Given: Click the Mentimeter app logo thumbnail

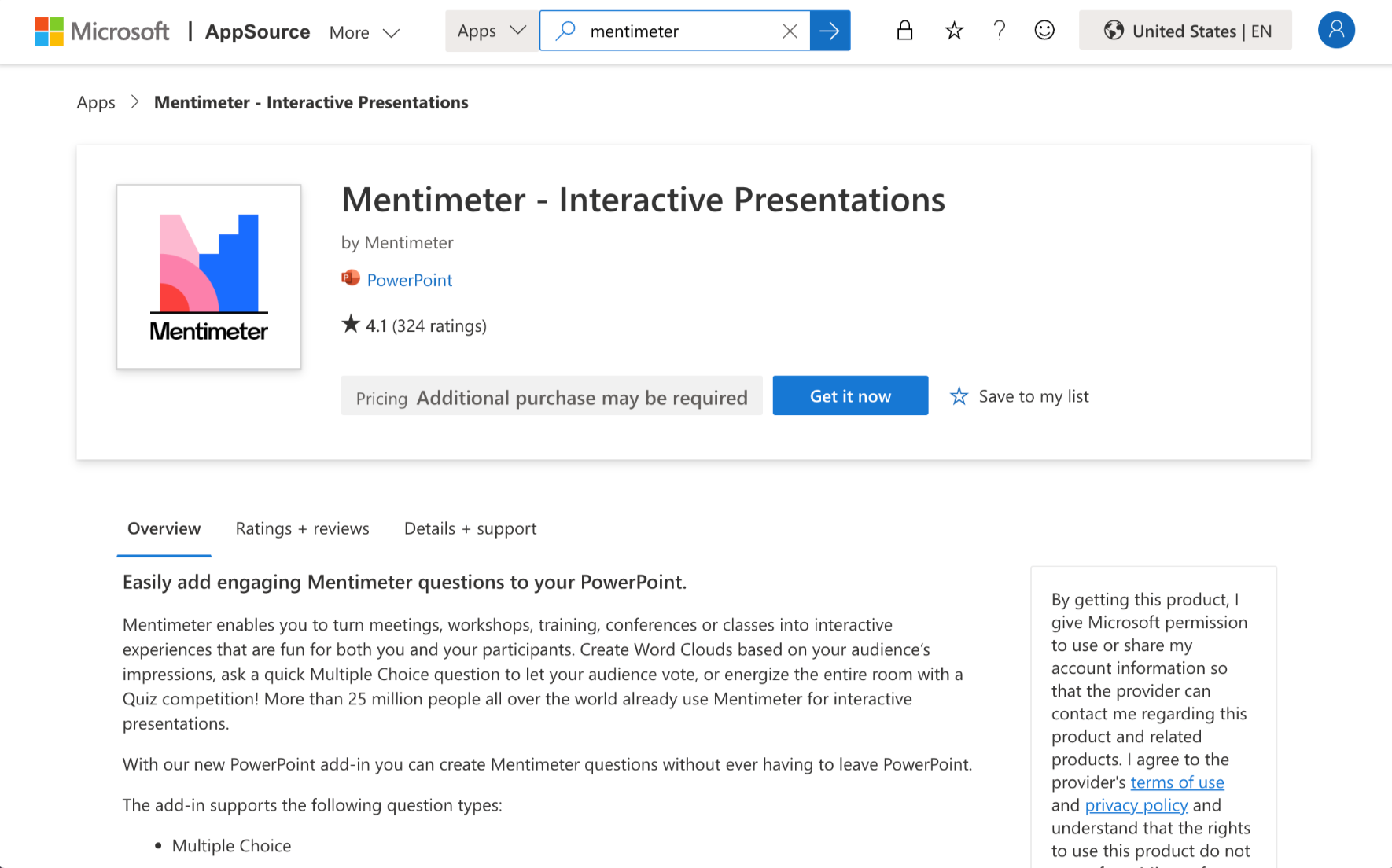Looking at the screenshot, I should (x=208, y=277).
